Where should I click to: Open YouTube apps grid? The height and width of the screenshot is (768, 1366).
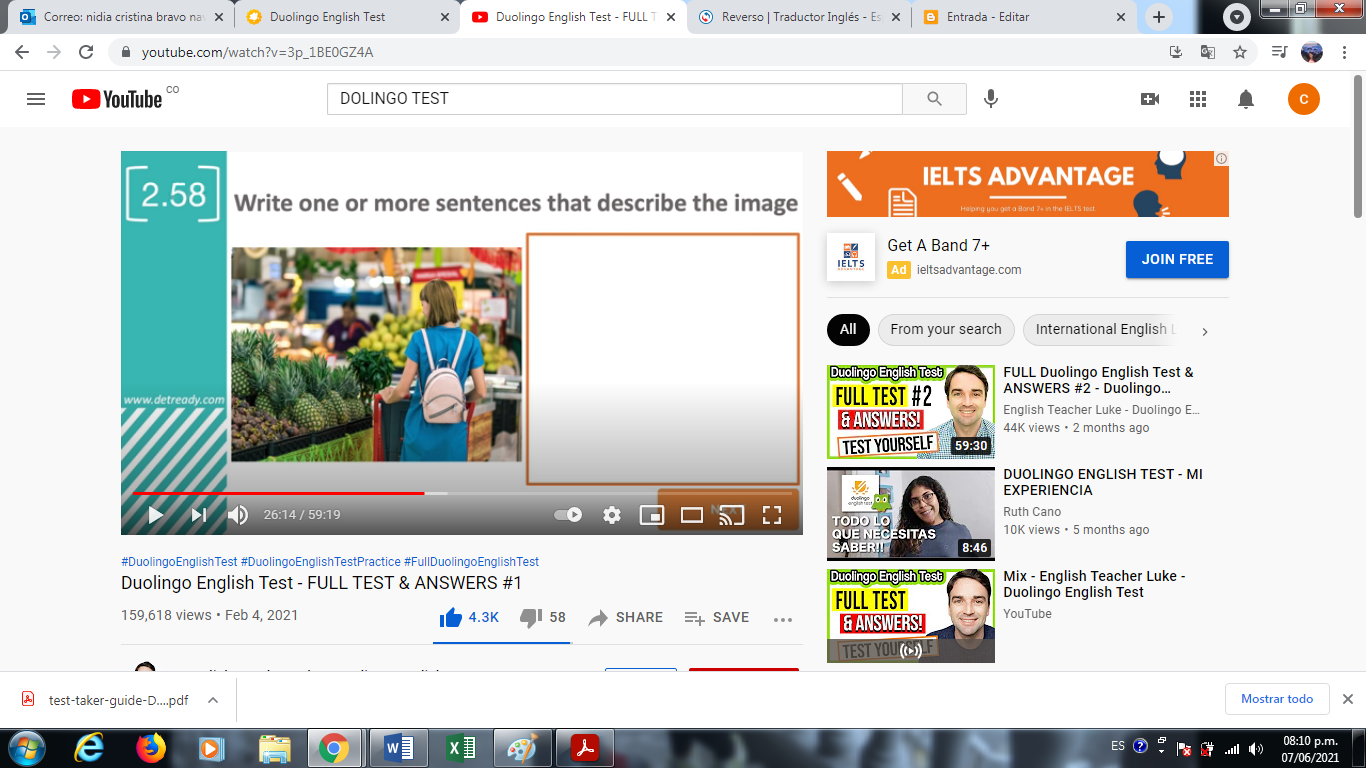tap(1198, 99)
